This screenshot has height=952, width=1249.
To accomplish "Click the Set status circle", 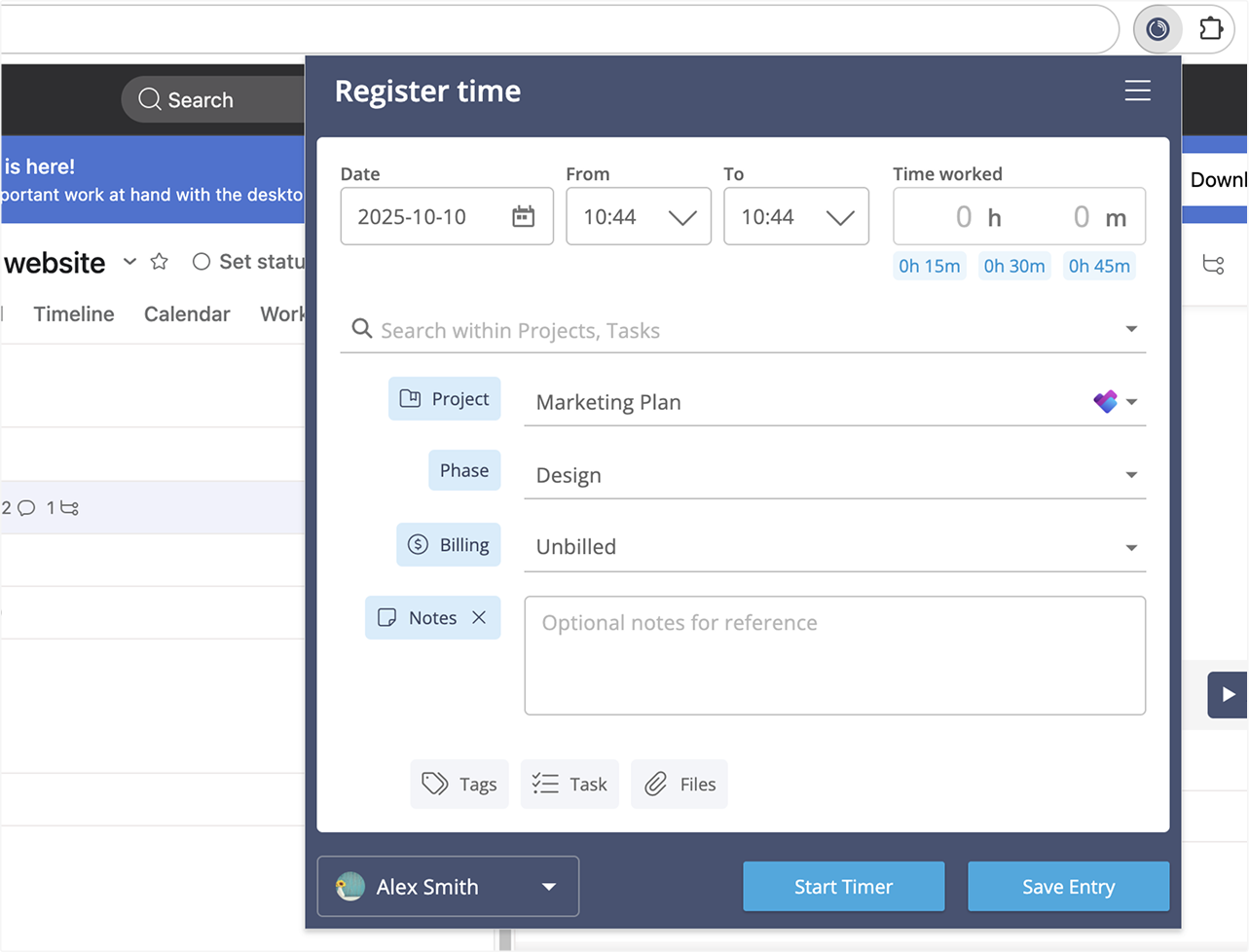I will tap(202, 261).
